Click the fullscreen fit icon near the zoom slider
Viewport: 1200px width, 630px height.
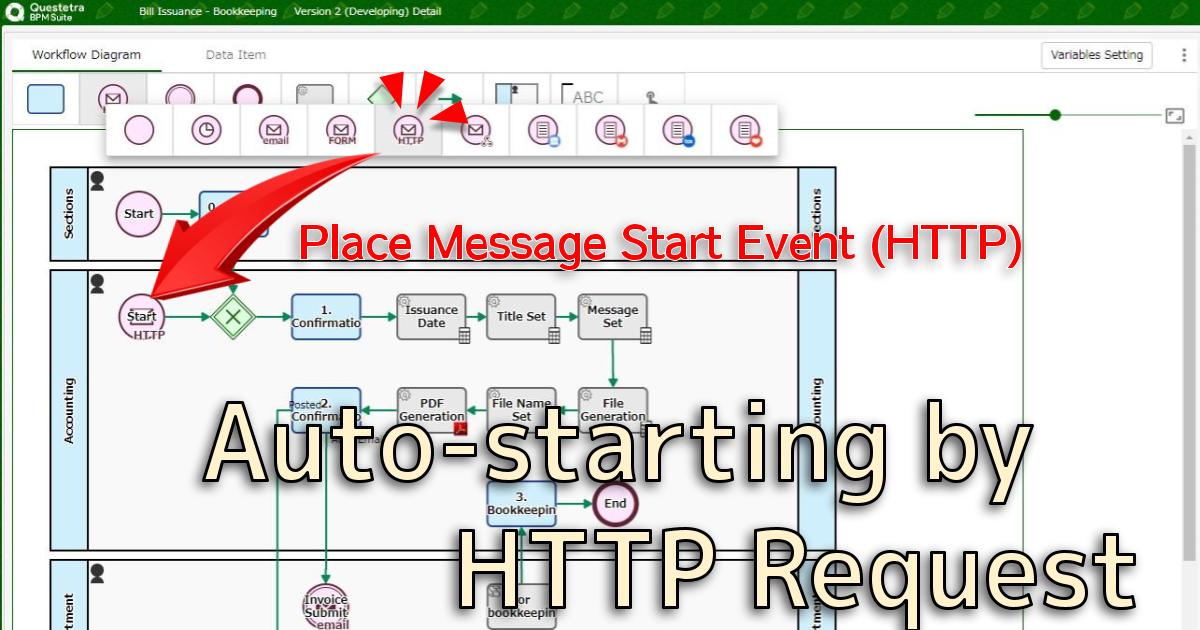pos(1175,116)
